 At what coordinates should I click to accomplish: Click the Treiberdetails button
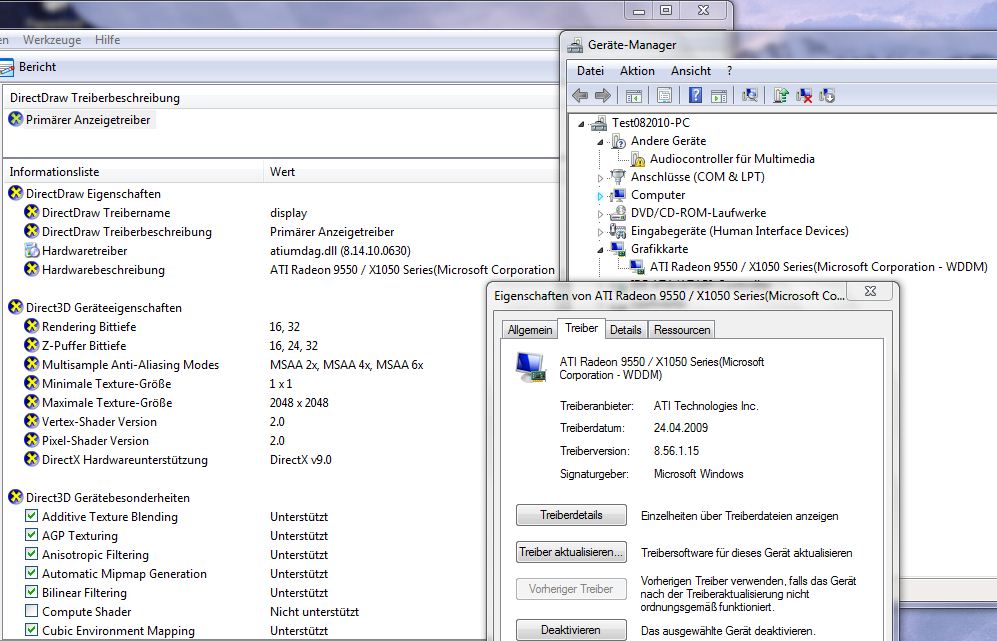click(x=571, y=515)
